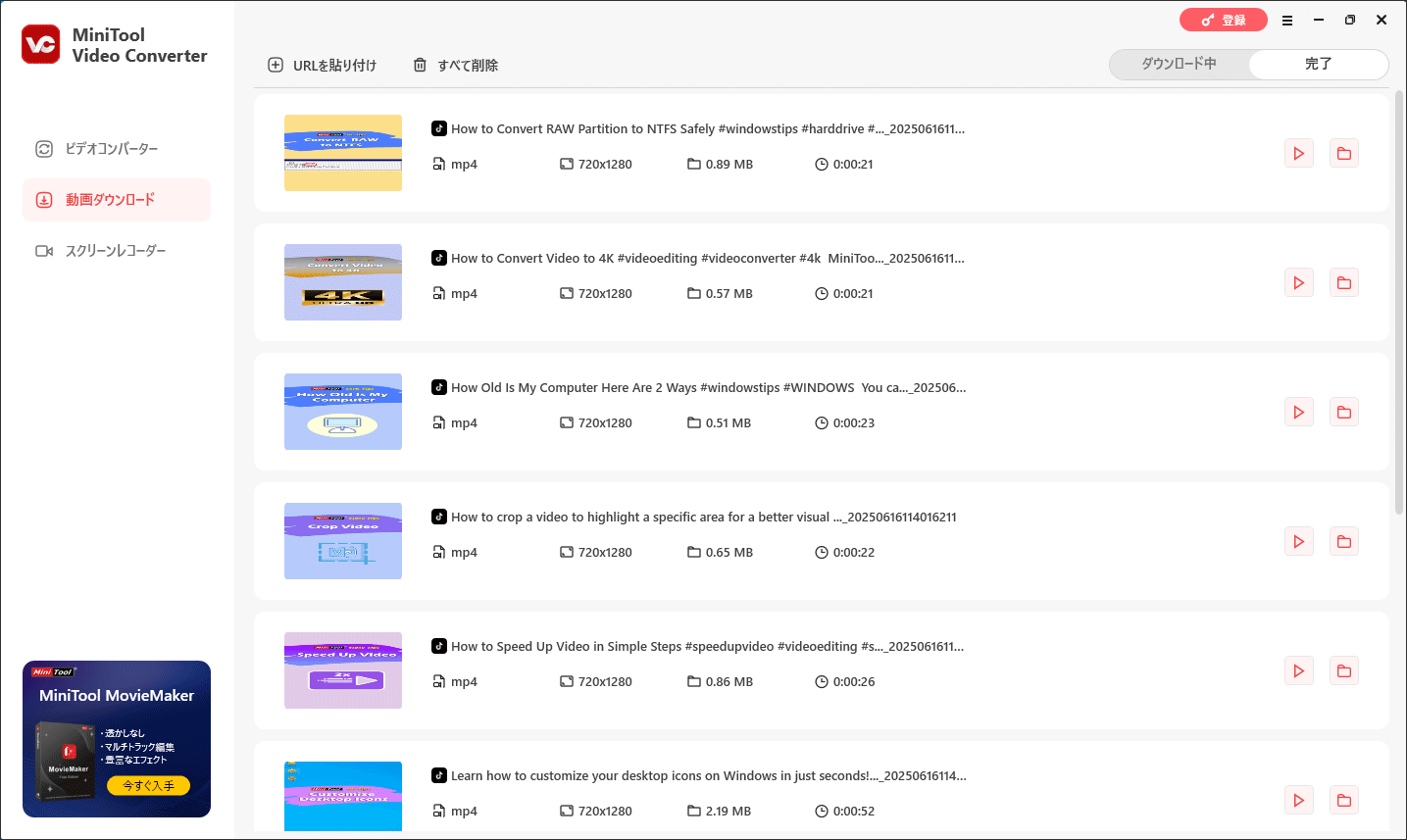The image size is (1407, 840).
Task: Play the crop a video download
Action: pyautogui.click(x=1299, y=542)
